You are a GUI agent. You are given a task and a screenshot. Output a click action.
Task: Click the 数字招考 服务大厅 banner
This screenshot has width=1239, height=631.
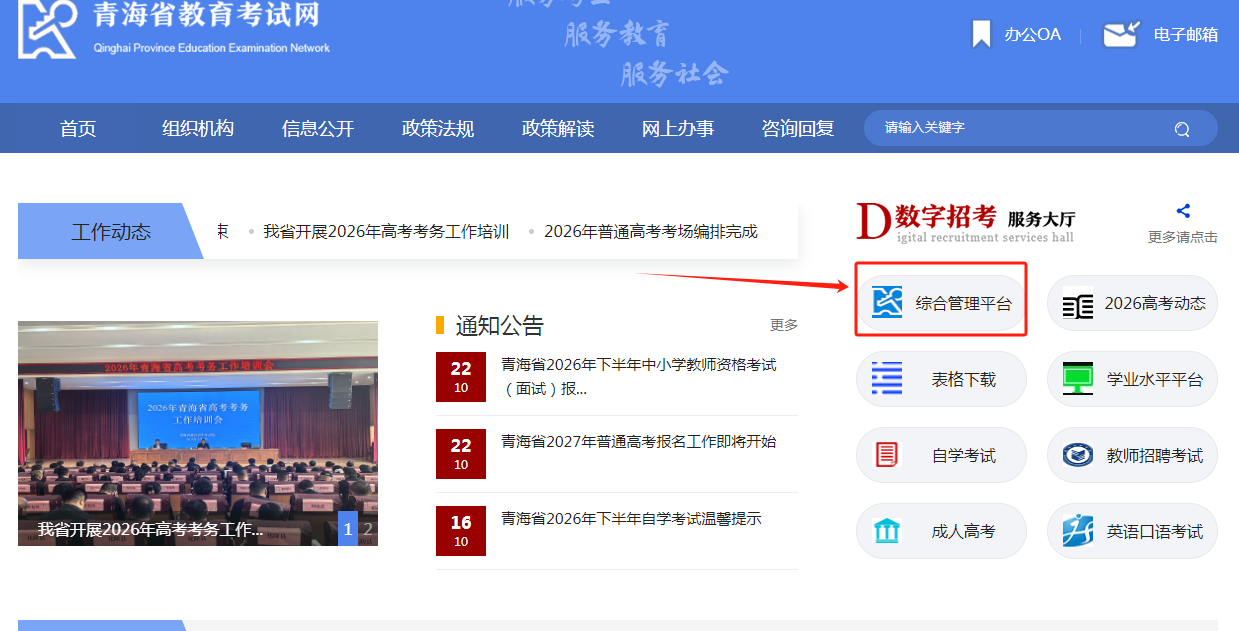coord(966,222)
